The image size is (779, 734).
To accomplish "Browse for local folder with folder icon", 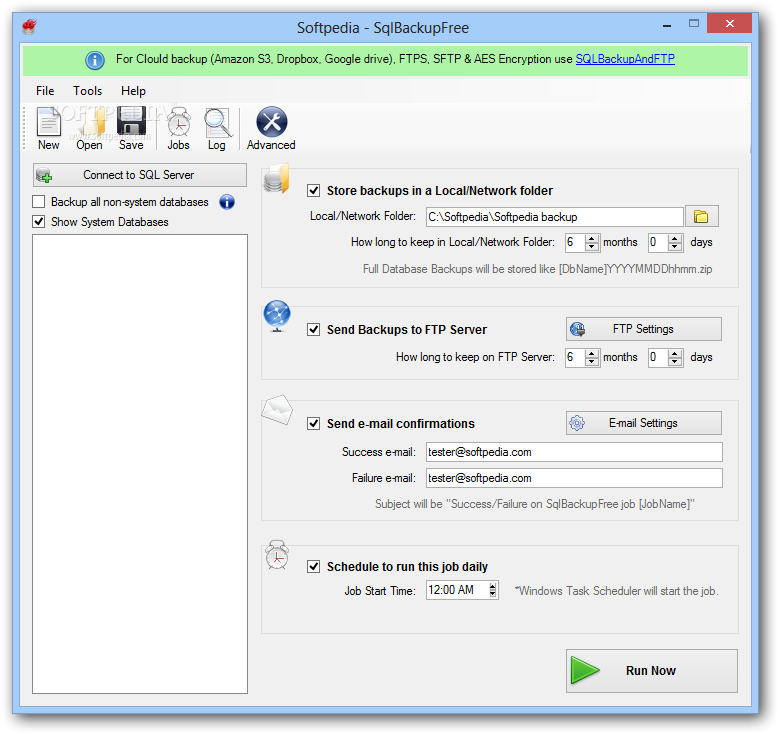I will [701, 217].
